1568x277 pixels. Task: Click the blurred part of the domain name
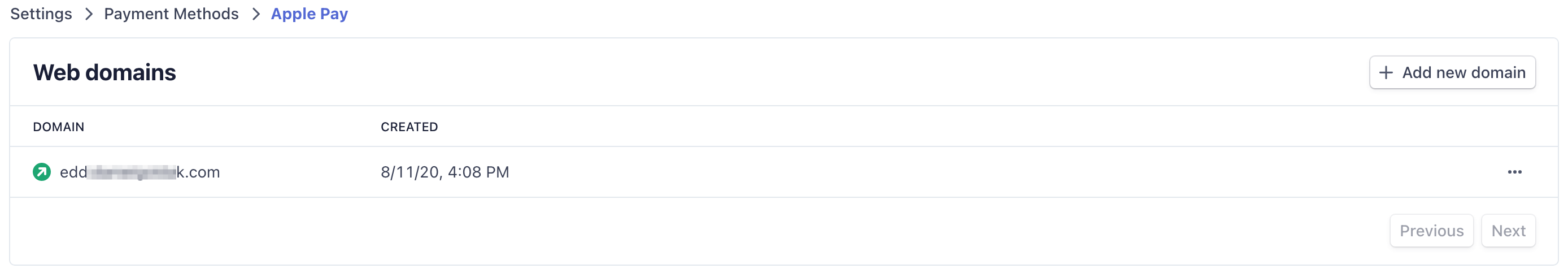133,173
